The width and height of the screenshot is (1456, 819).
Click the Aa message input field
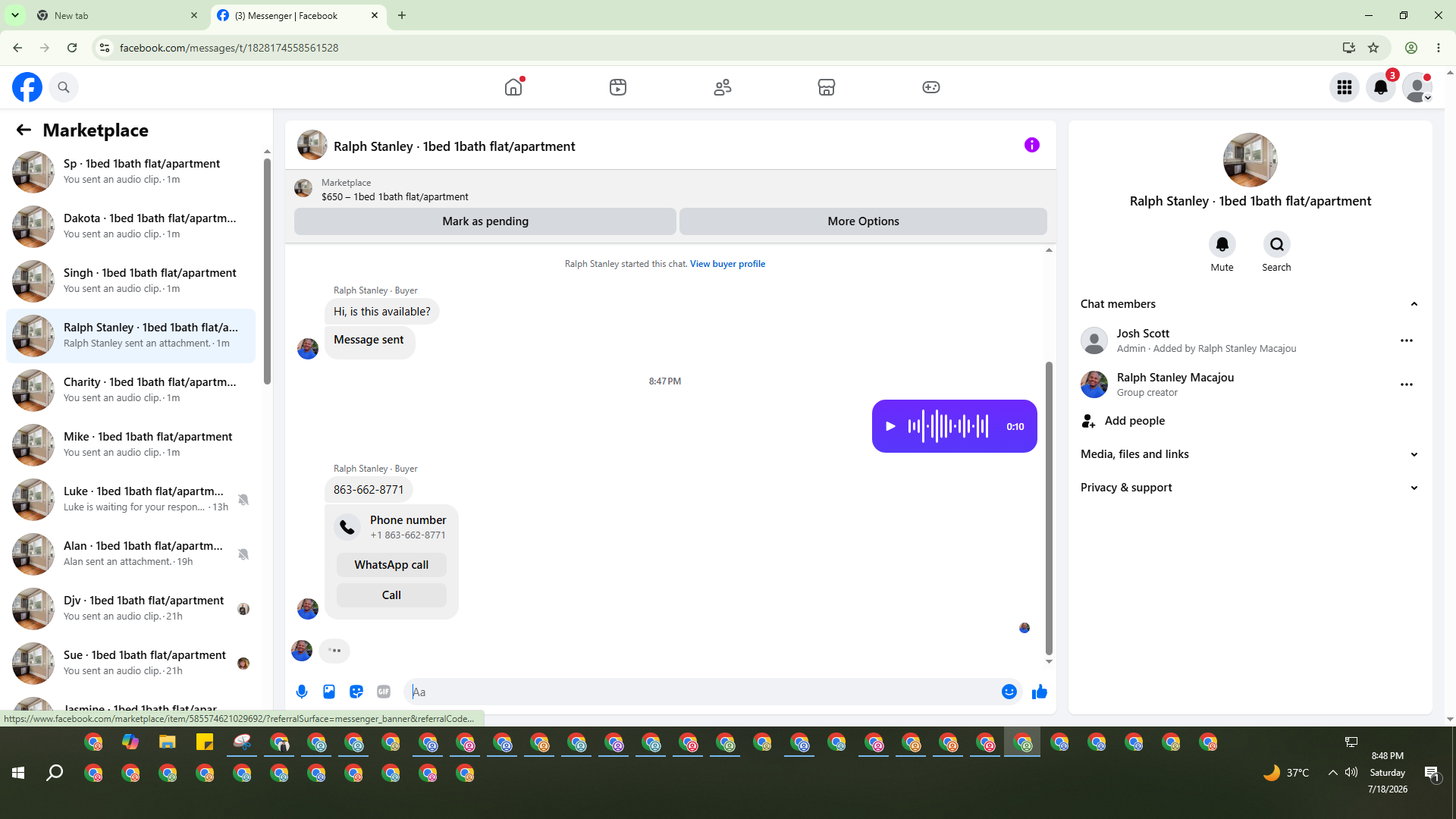tap(701, 692)
